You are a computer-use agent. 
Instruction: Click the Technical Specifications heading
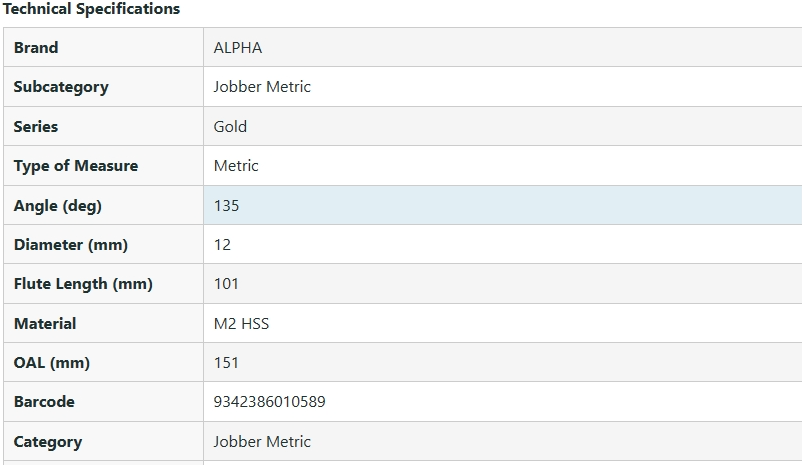(91, 9)
